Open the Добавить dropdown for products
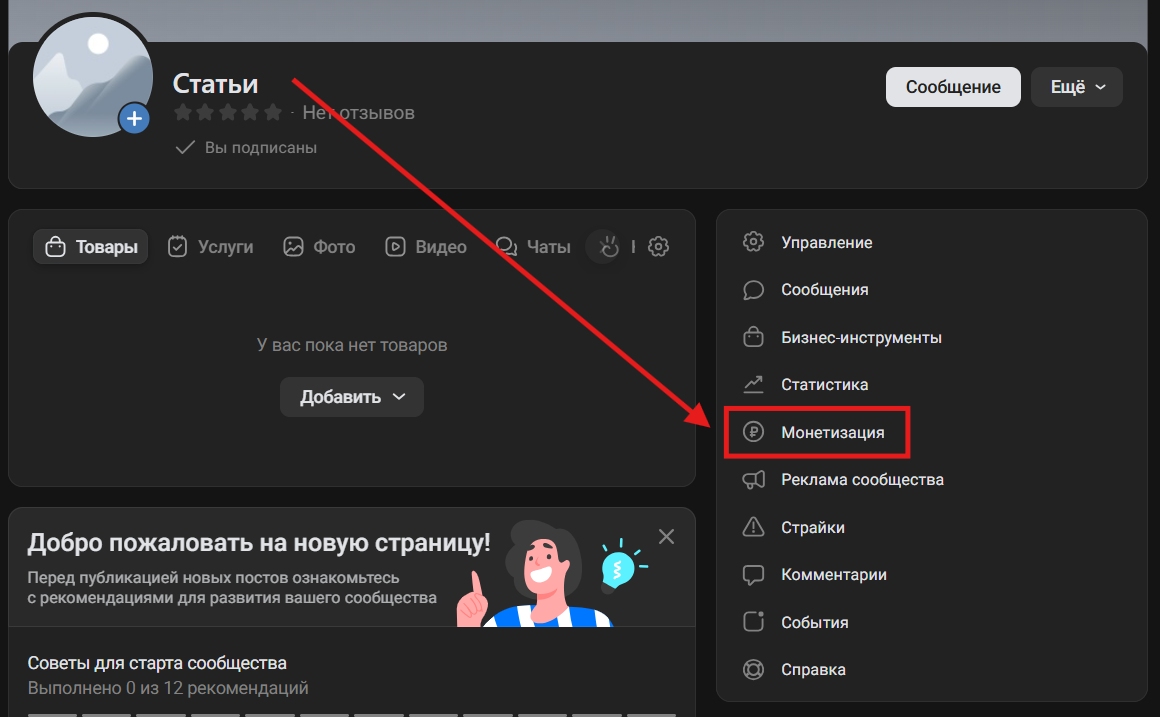Screen dimensions: 1160x717 pyautogui.click(x=352, y=397)
